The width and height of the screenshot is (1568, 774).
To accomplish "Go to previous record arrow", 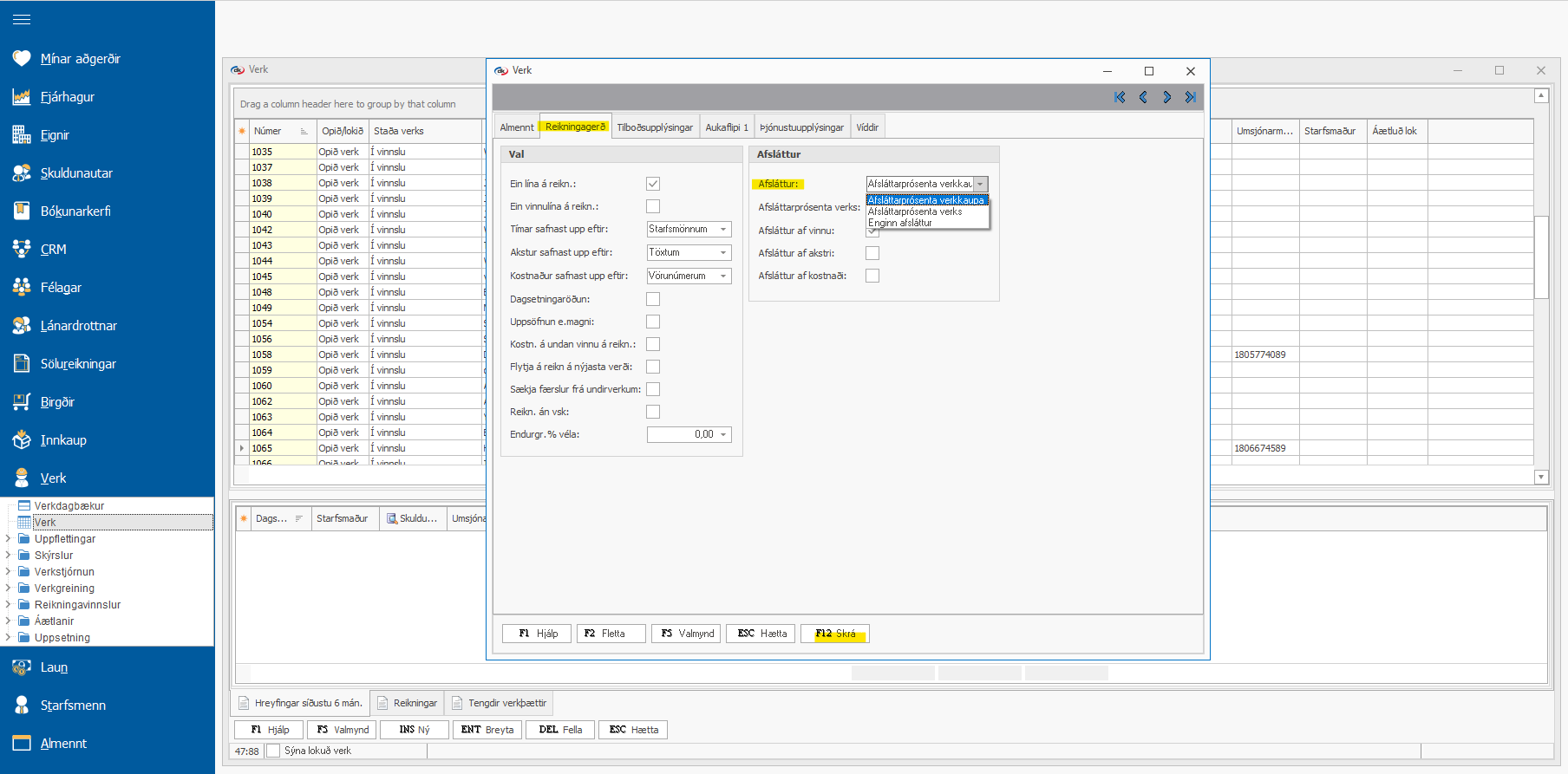I will tap(1143, 97).
